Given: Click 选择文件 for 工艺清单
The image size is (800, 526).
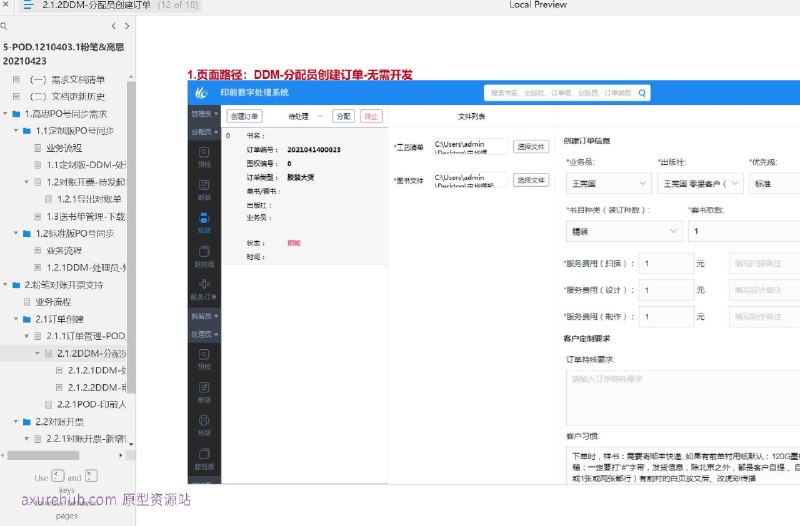Looking at the screenshot, I should pos(531,147).
